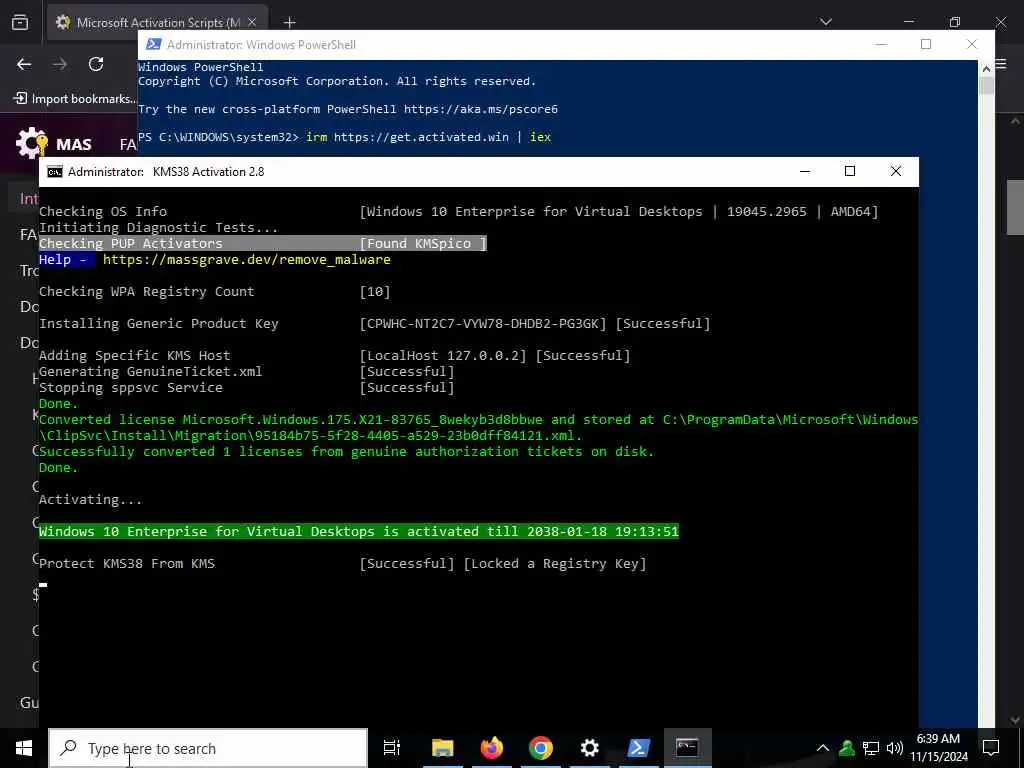Open network status tray icon
This screenshot has width=1024, height=768.
pyautogui.click(x=871, y=748)
